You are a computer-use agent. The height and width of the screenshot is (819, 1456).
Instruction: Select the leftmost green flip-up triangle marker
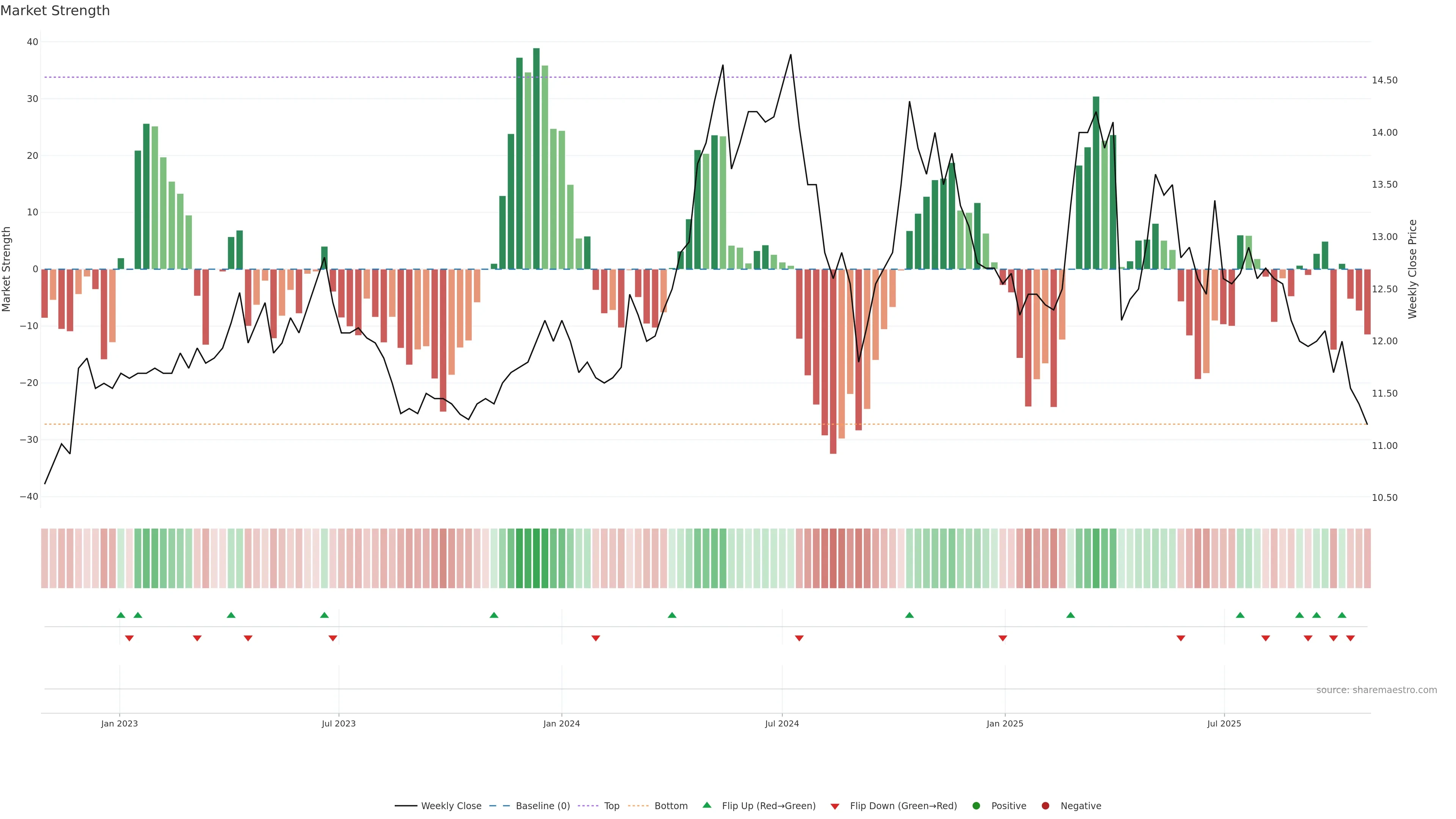pyautogui.click(x=121, y=615)
